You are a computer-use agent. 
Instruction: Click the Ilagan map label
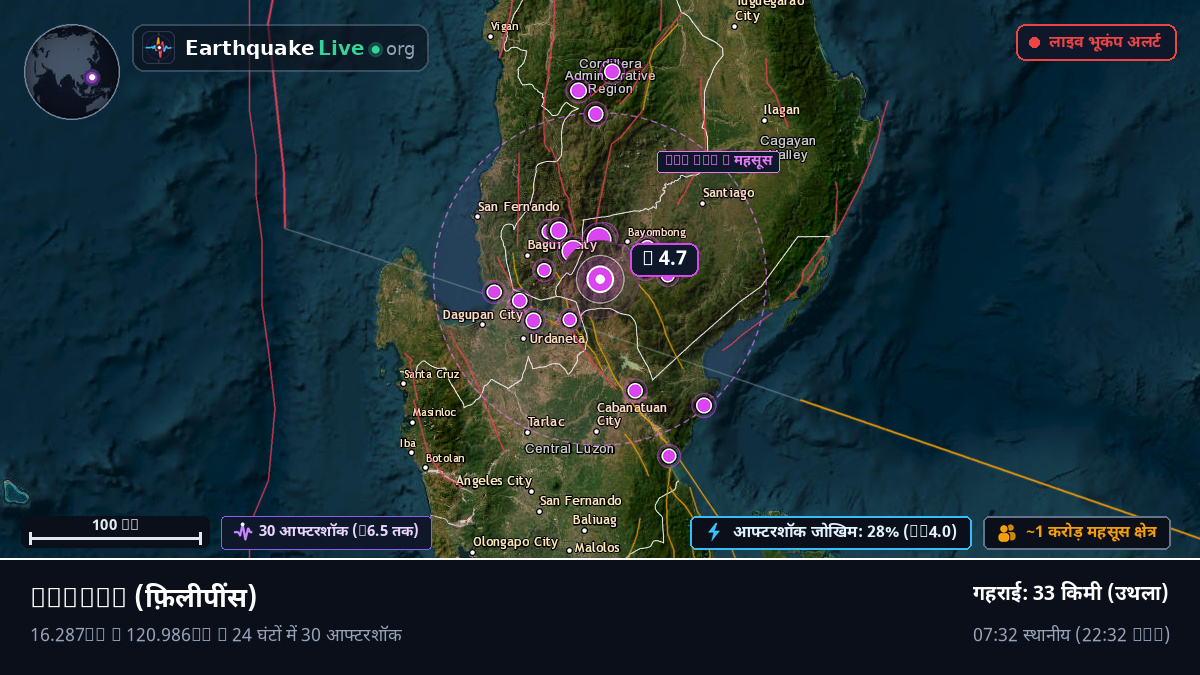pyautogui.click(x=781, y=110)
